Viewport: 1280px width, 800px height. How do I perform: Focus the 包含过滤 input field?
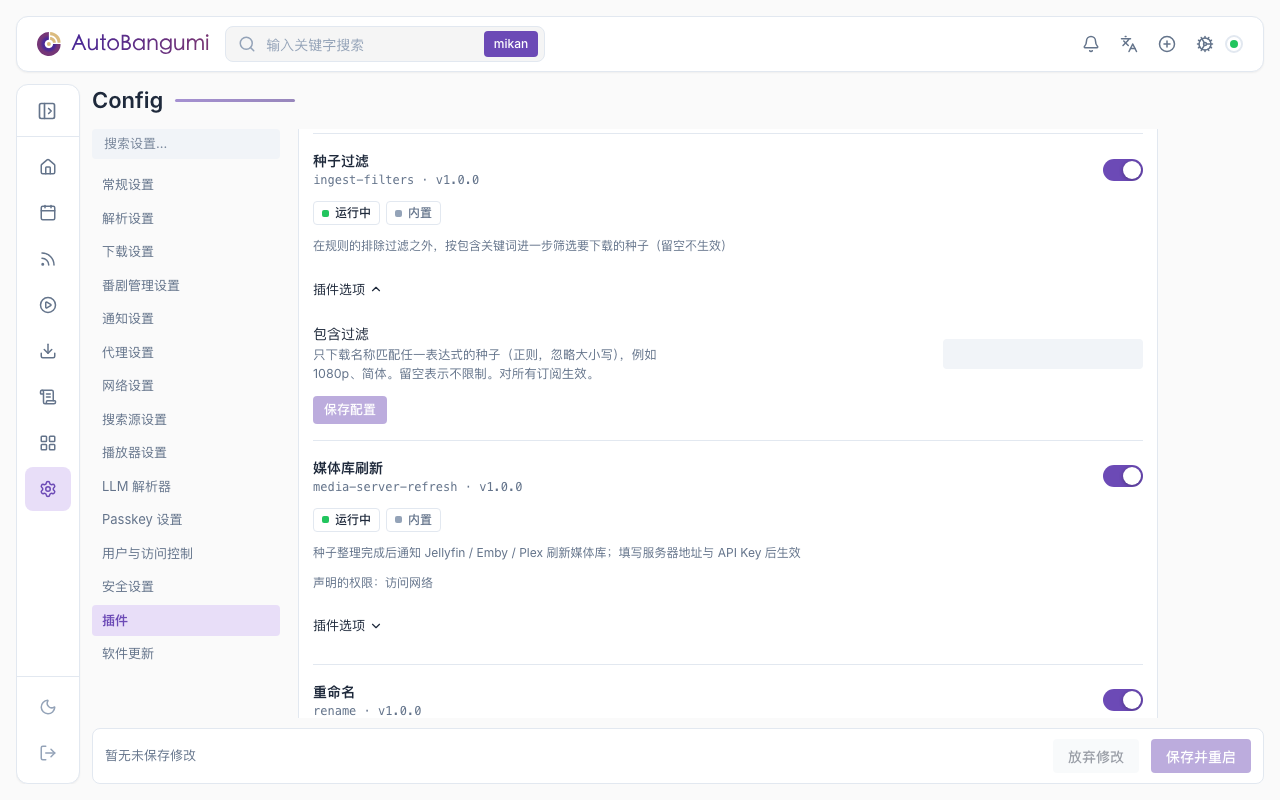point(1043,354)
